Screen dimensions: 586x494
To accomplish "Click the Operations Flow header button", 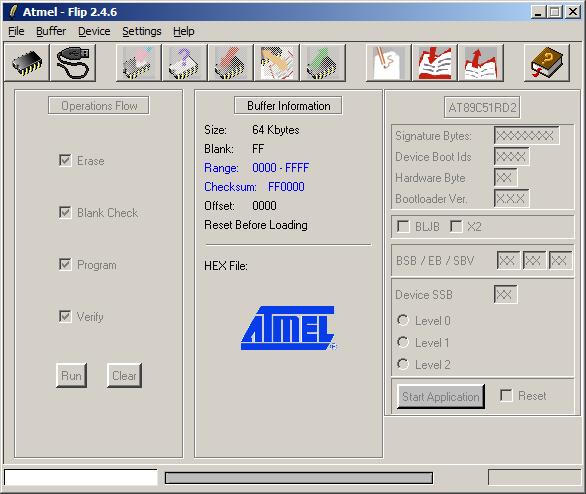I will [99, 106].
